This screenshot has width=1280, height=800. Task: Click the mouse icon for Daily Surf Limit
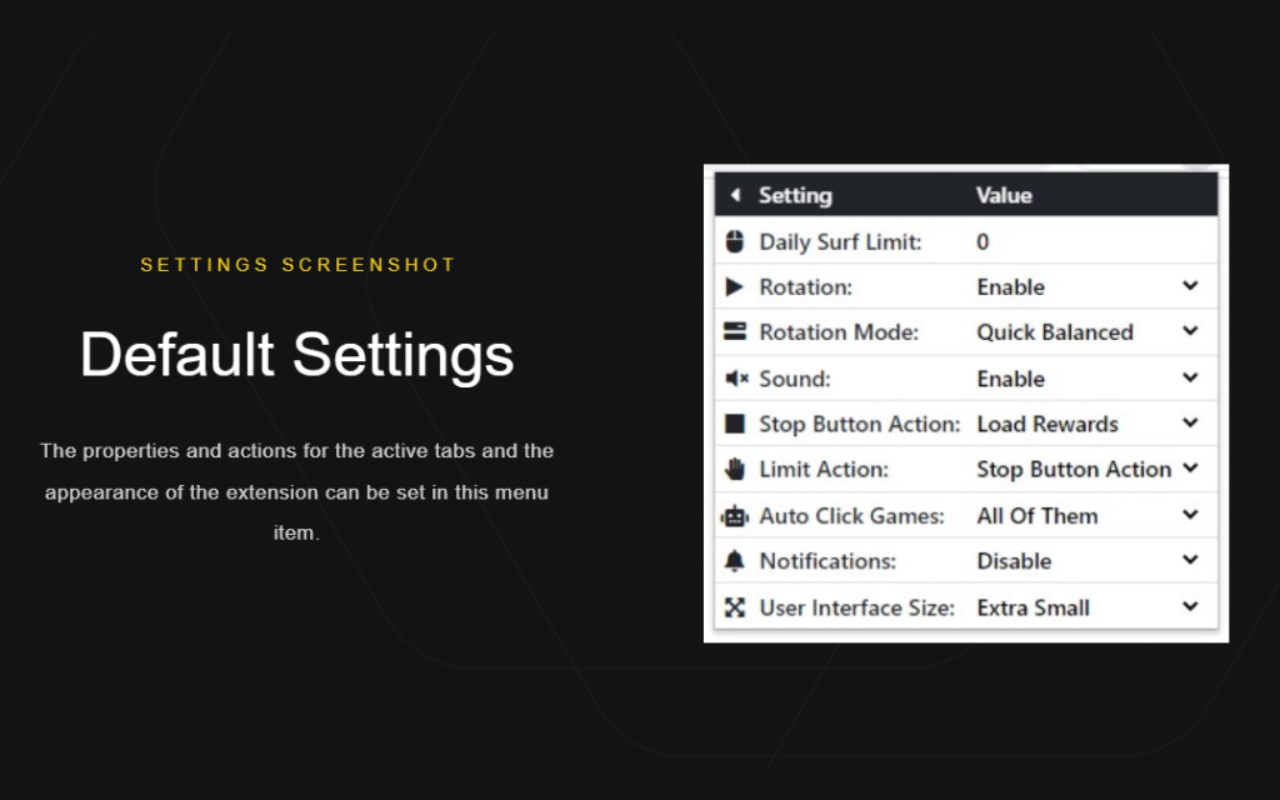pyautogui.click(x=735, y=241)
